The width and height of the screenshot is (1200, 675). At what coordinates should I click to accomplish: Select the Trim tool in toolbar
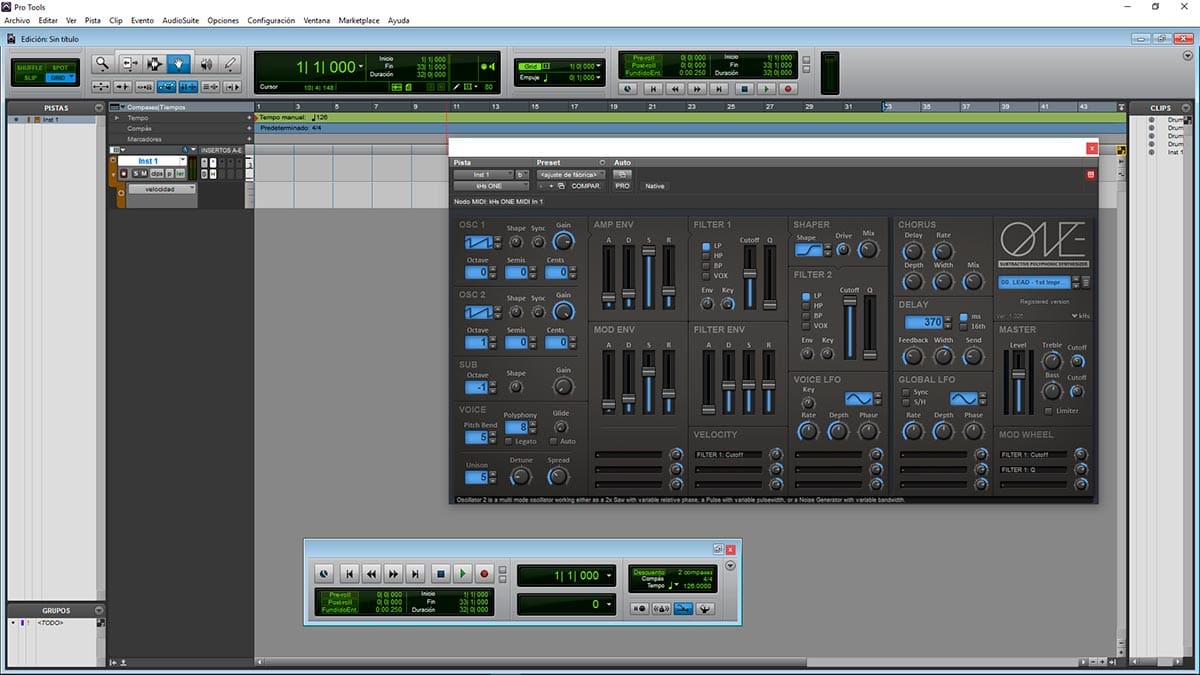click(131, 64)
